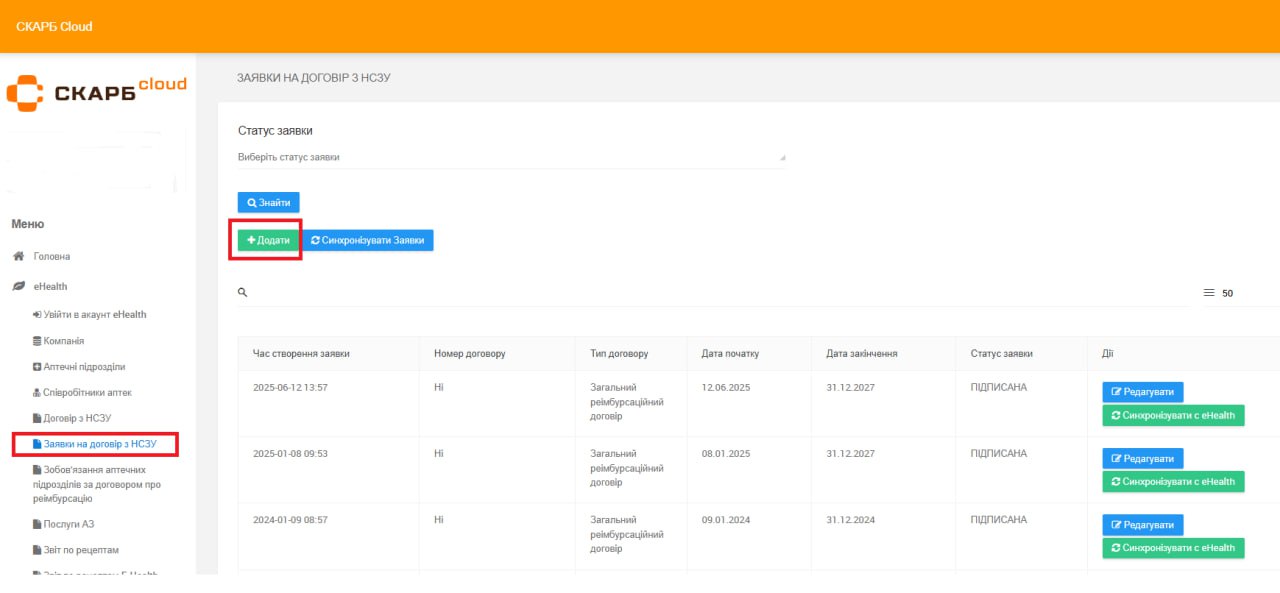Click the SKARB cloud logo

(97, 92)
